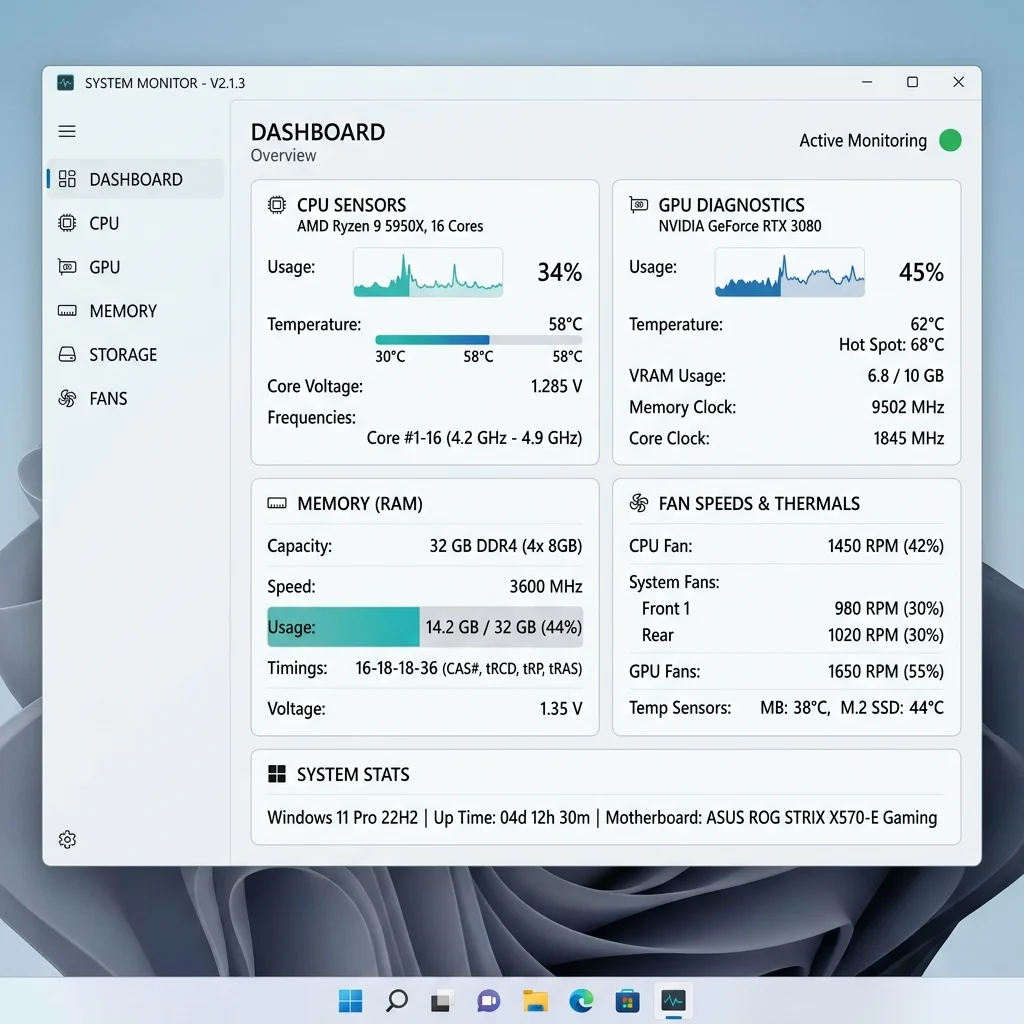Click the System Monitor app icon in title bar

coord(65,83)
